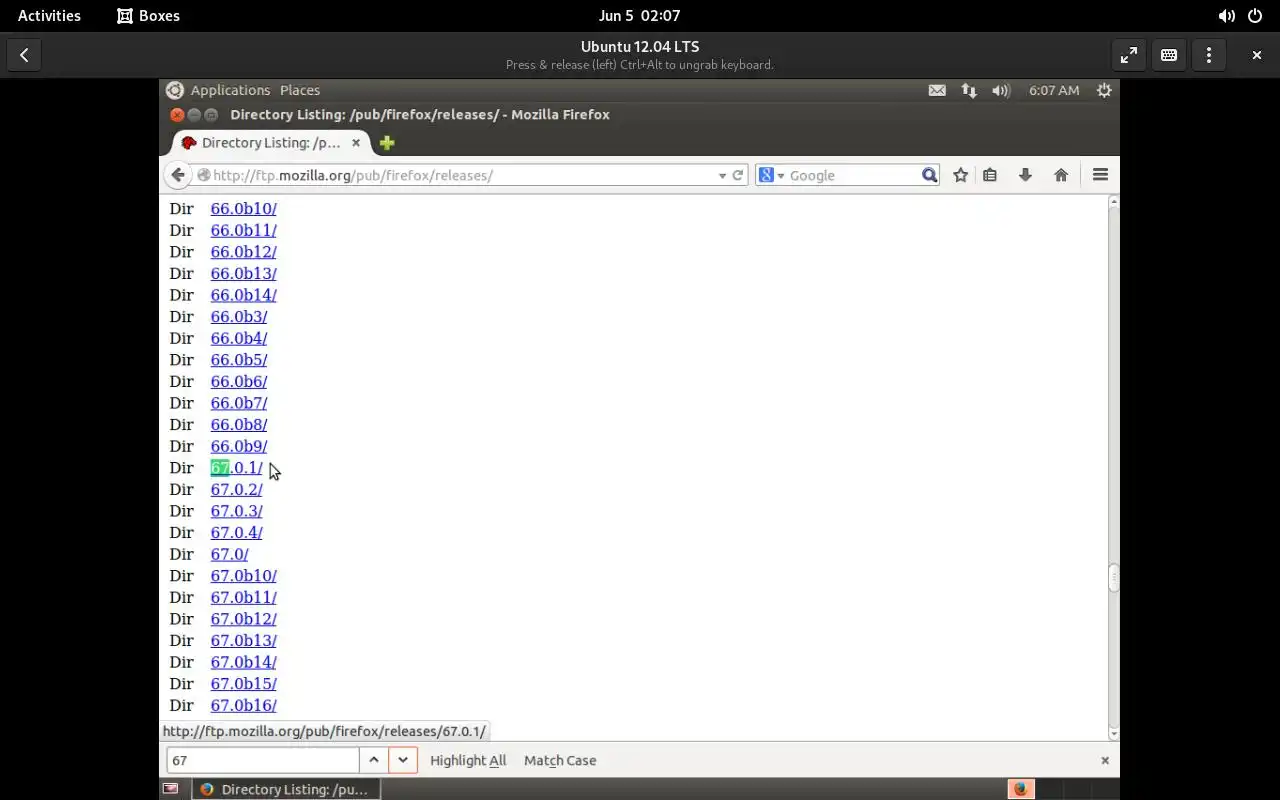Go to Firefox home page

click(x=1061, y=175)
